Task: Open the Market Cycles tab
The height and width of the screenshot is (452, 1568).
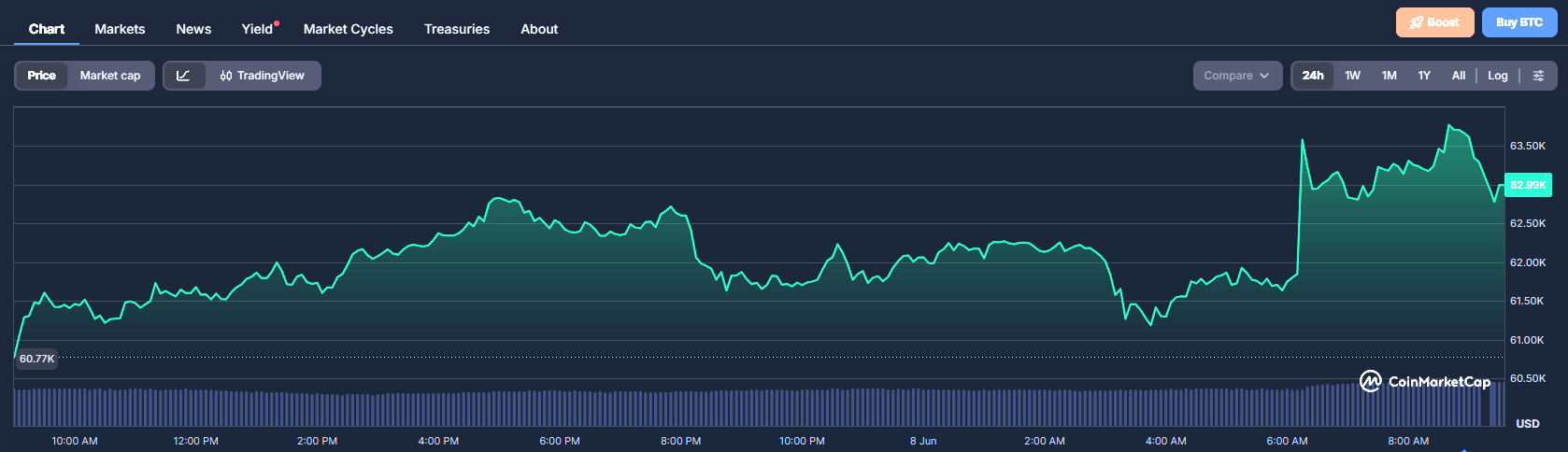Action: (349, 29)
